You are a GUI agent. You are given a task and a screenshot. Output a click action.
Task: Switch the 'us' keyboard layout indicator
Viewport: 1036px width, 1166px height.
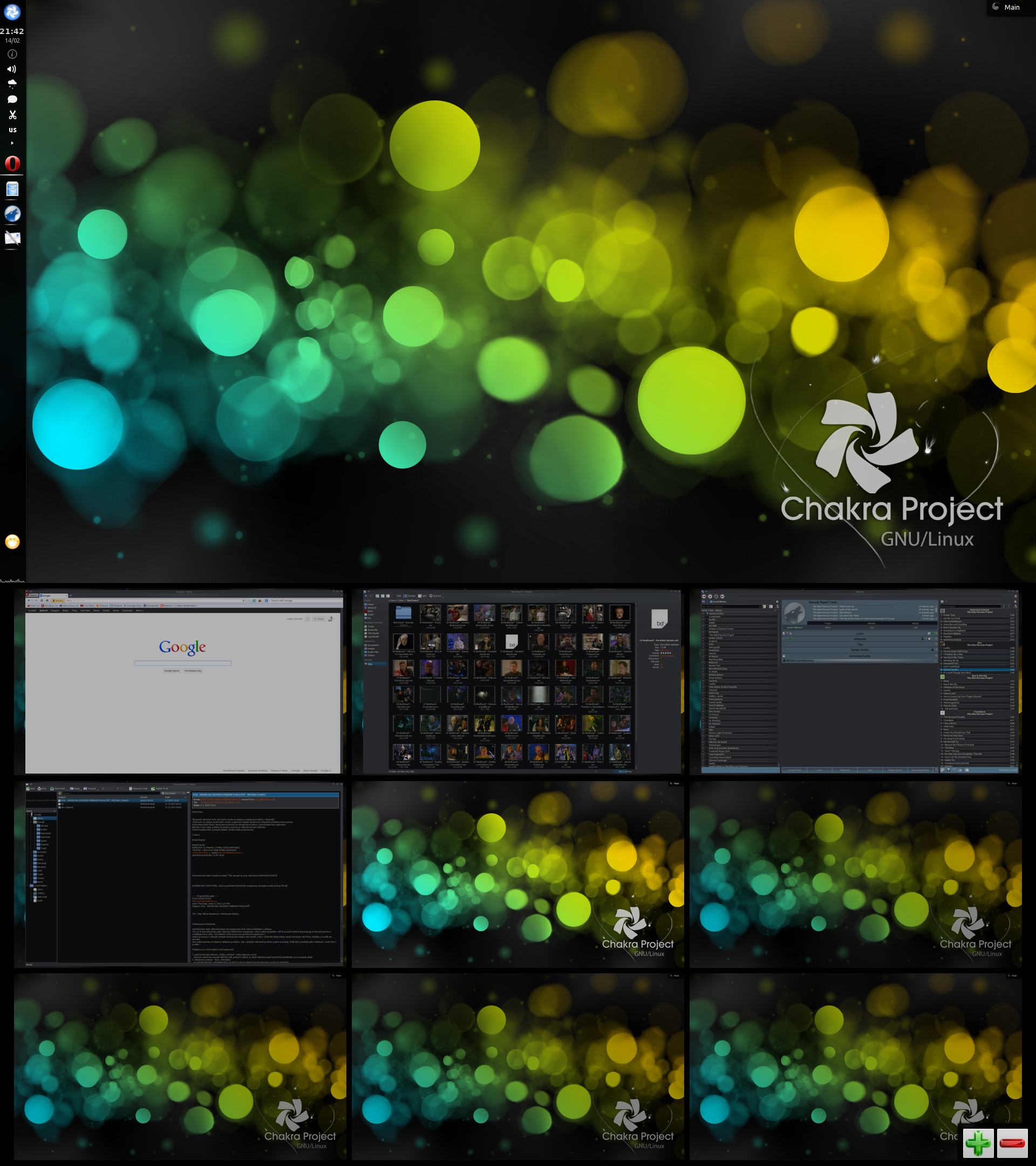point(12,130)
